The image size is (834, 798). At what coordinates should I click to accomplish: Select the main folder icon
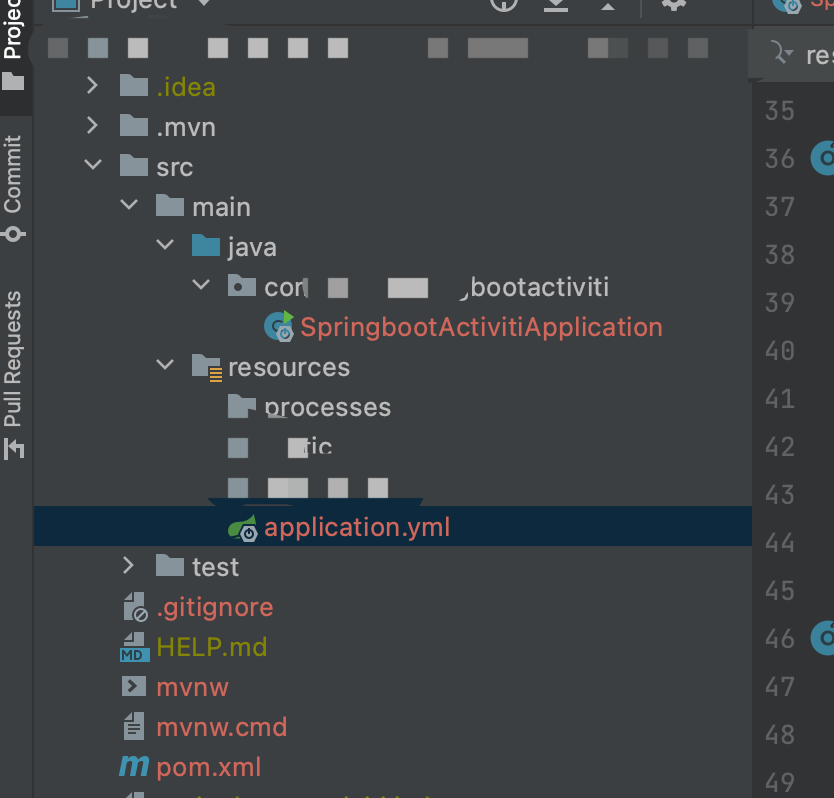[170, 205]
